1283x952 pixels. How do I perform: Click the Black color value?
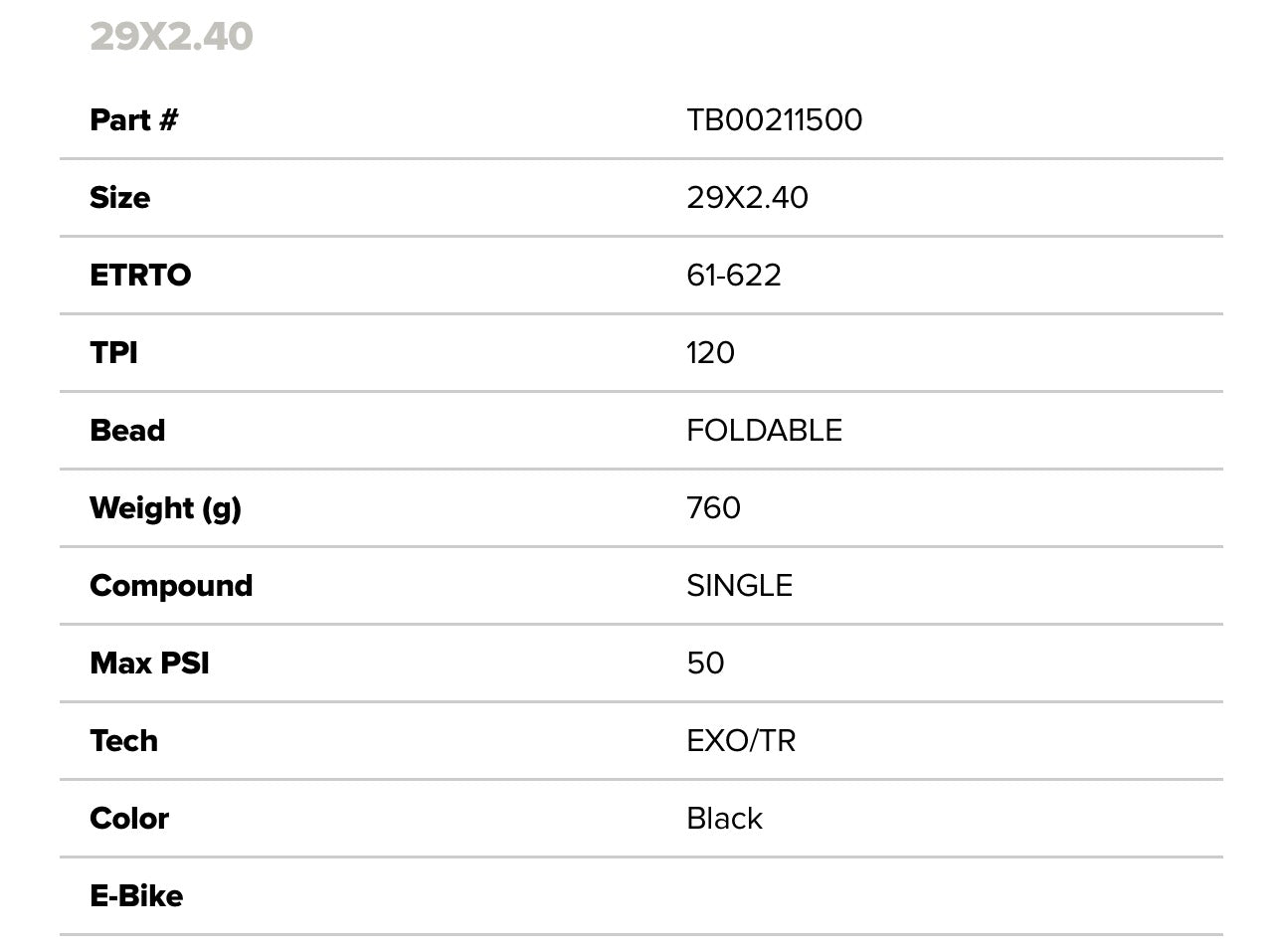pos(724,819)
